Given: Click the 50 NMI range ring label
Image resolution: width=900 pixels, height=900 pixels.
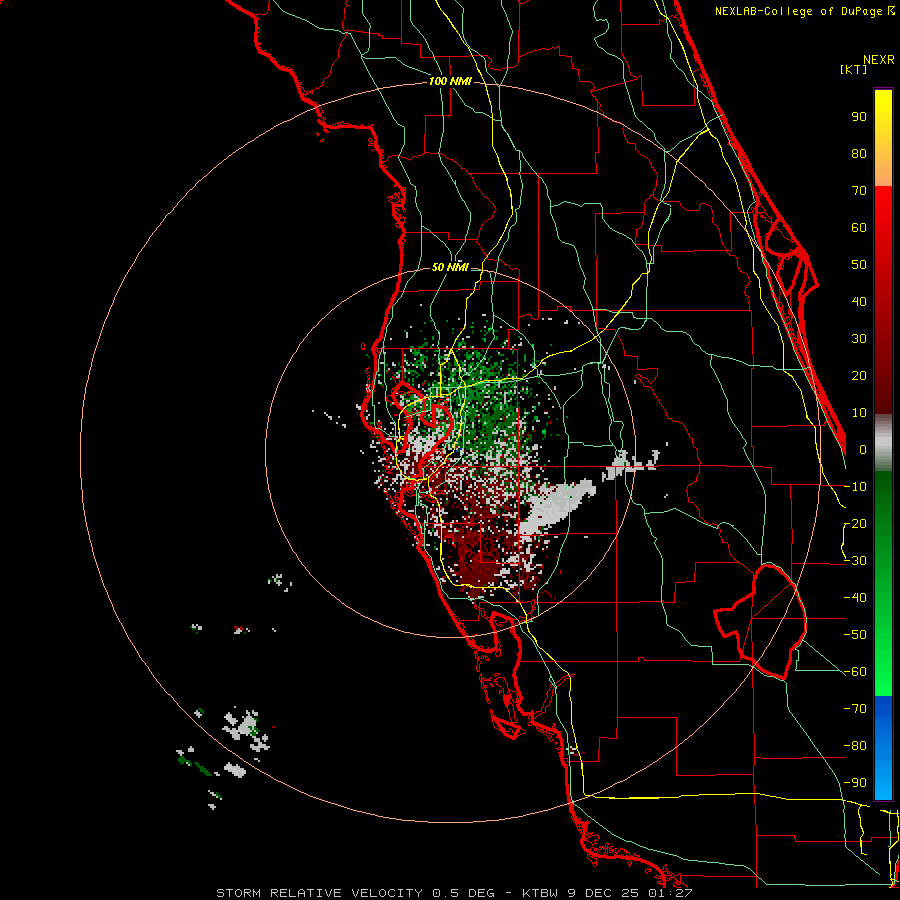Looking at the screenshot, I should [x=450, y=267].
